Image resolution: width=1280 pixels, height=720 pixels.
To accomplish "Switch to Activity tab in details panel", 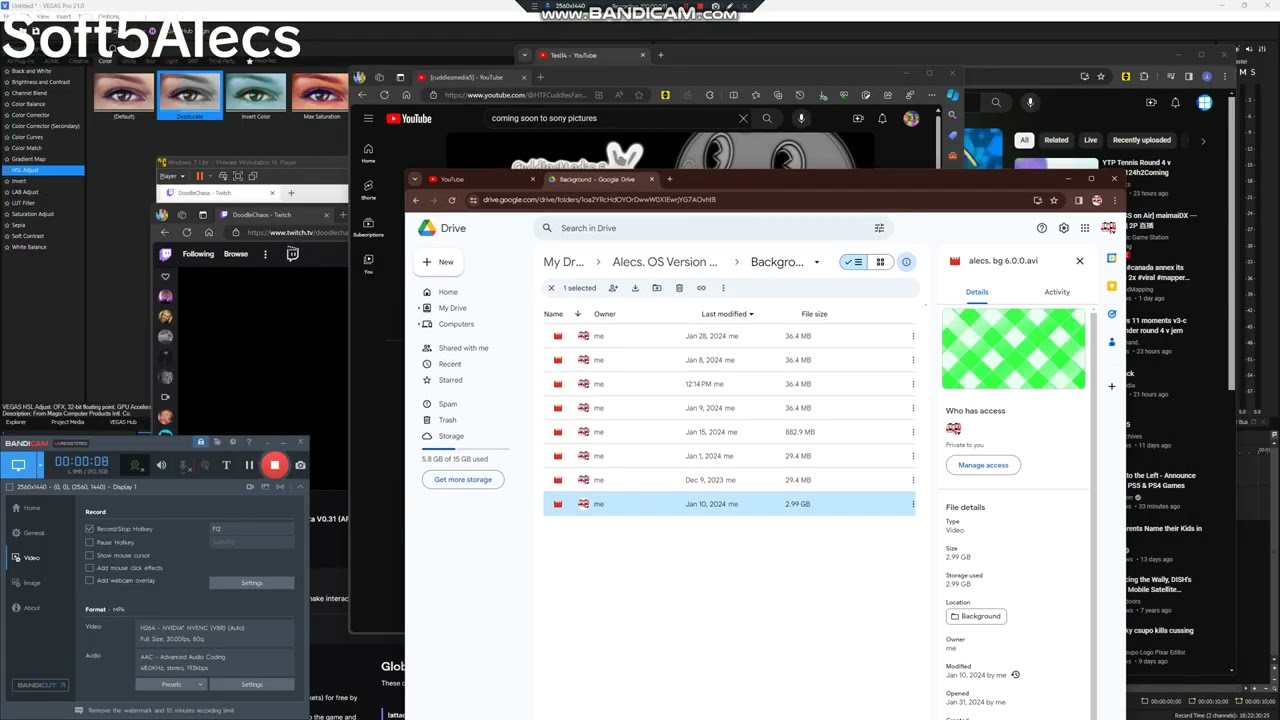I will (x=1057, y=292).
